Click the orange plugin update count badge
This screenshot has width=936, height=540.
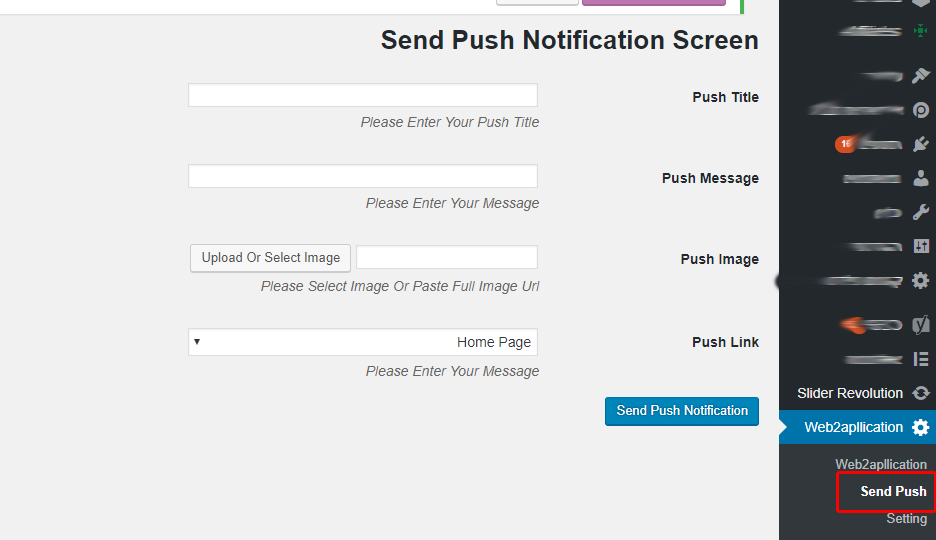click(846, 144)
